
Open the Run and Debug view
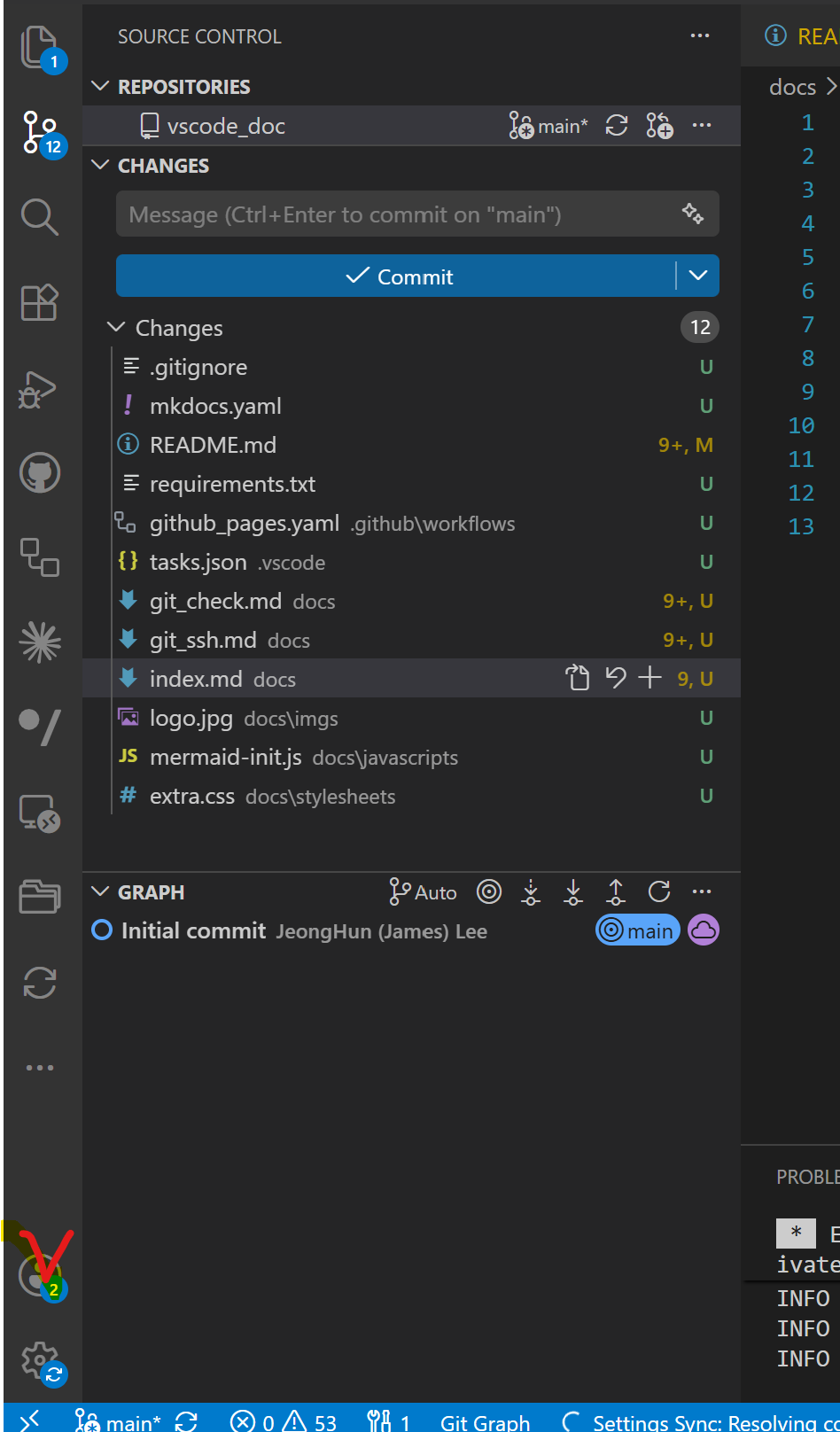(x=38, y=389)
